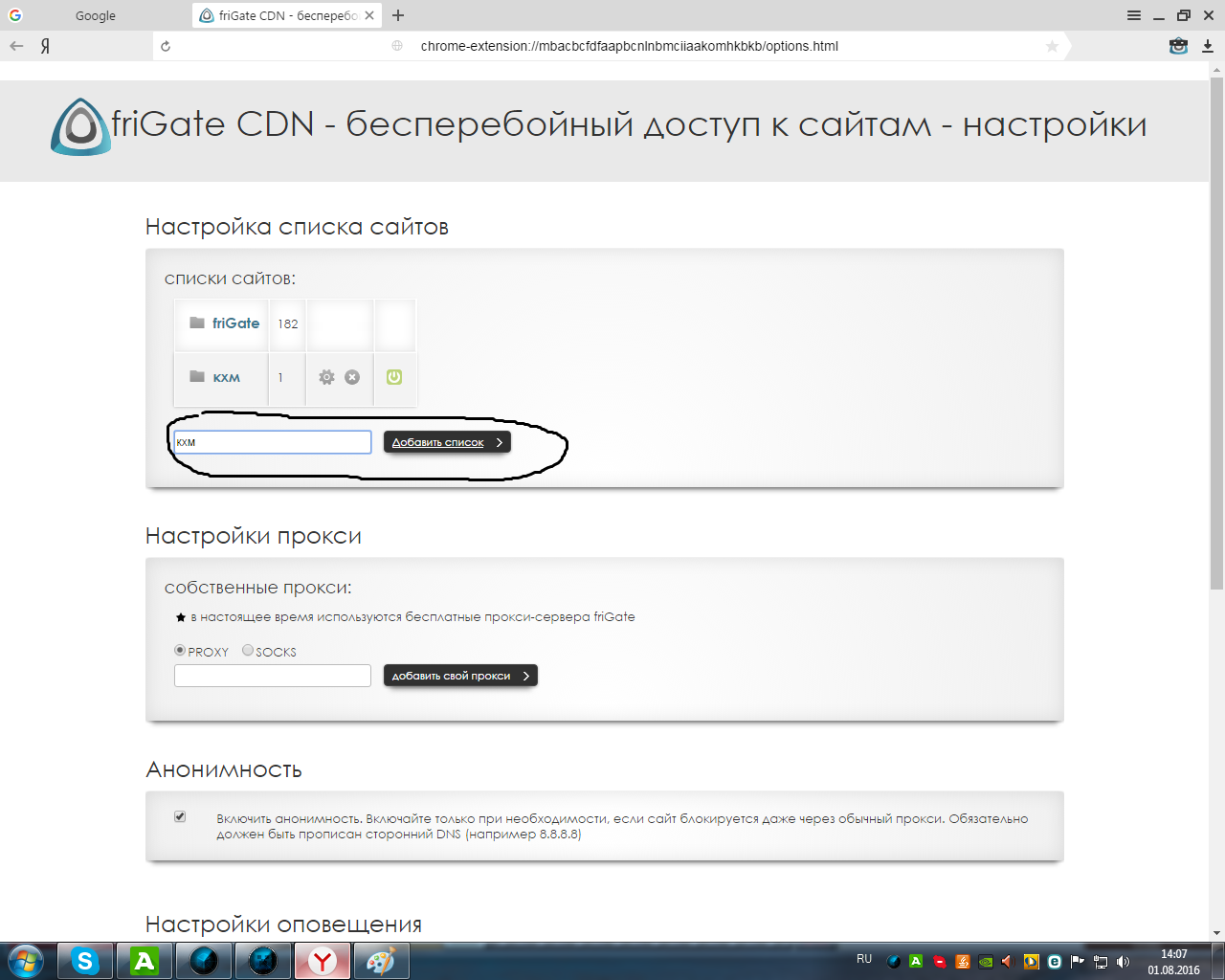Open downloads with the down-arrow icon
The width and height of the screenshot is (1225, 980).
tap(1208, 46)
